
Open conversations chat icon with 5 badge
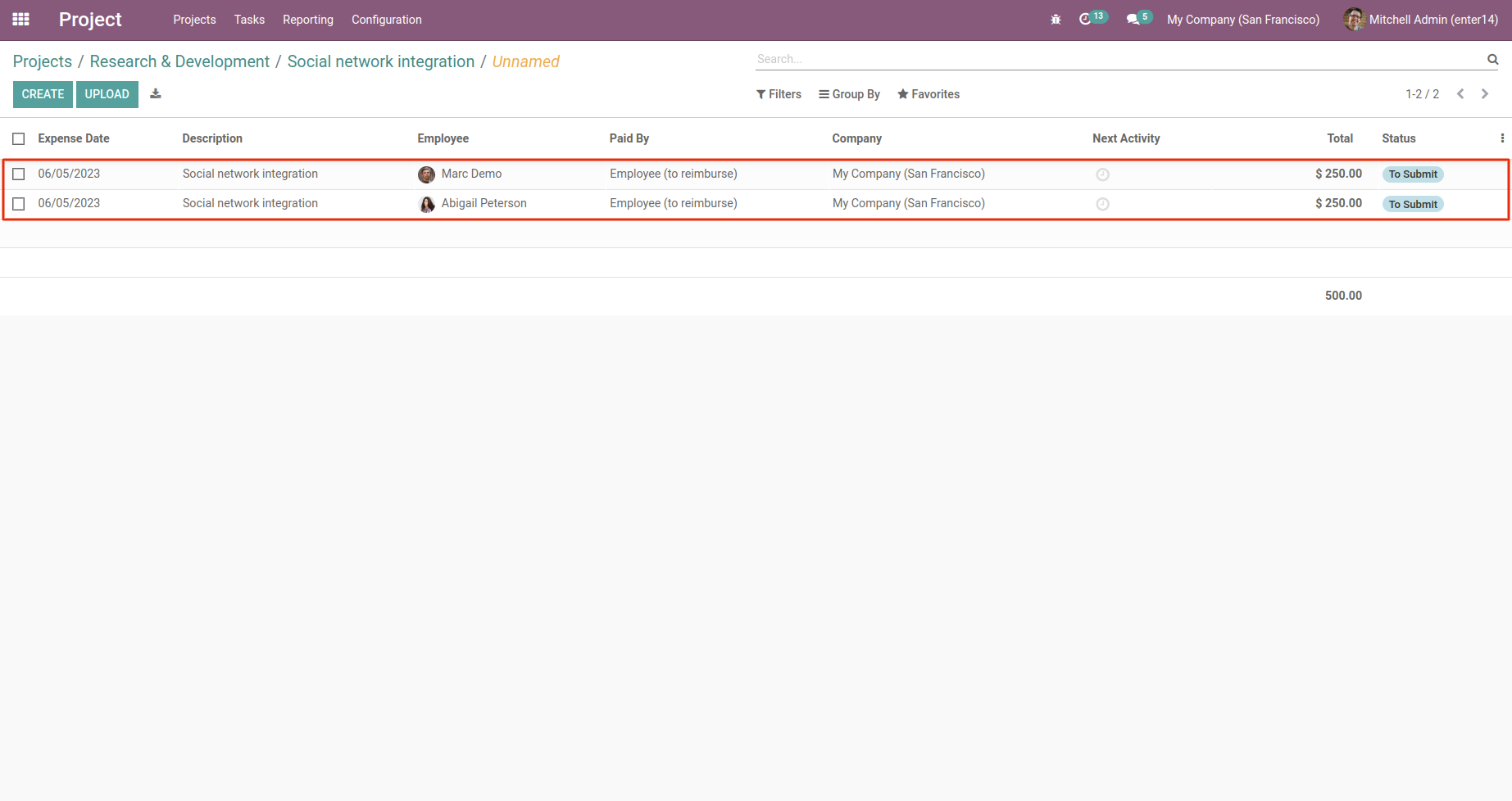(x=1139, y=18)
